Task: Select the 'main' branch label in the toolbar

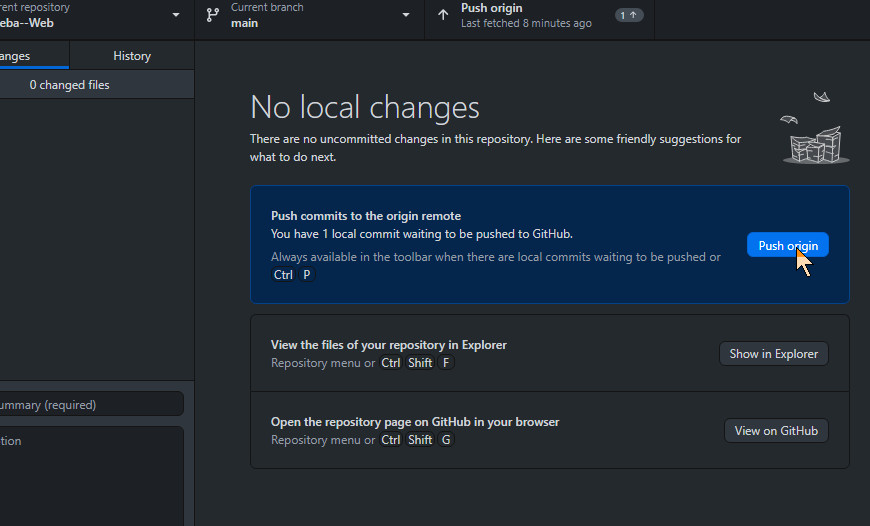Action: [244, 23]
